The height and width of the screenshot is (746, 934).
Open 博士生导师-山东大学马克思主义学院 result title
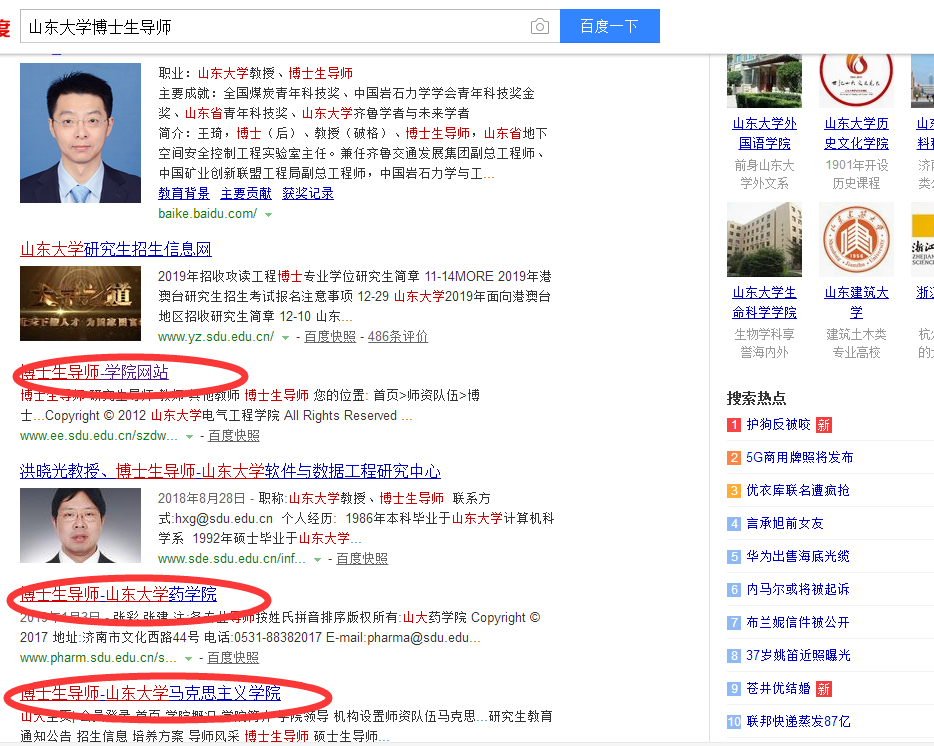coord(151,693)
